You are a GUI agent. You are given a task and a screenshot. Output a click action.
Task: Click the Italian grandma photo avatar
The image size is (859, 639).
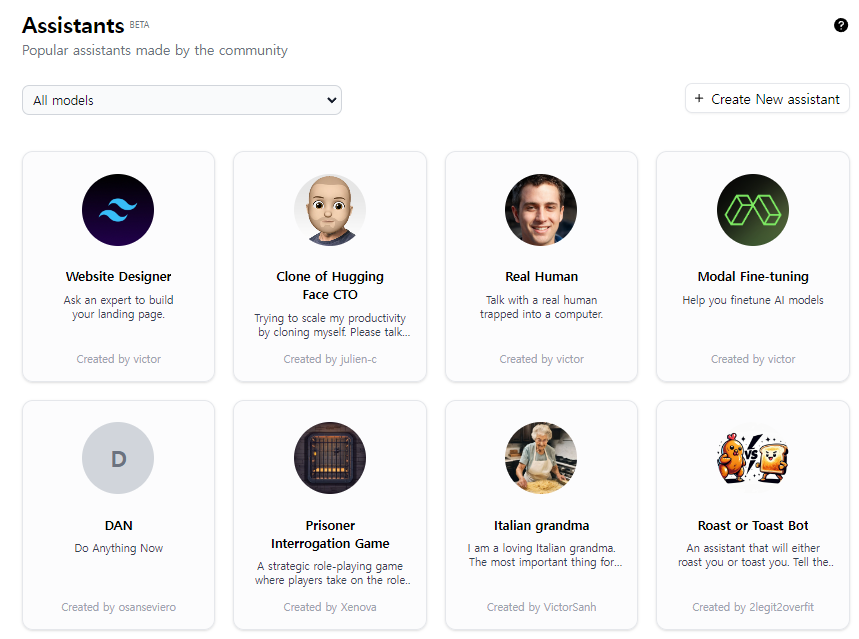click(541, 458)
